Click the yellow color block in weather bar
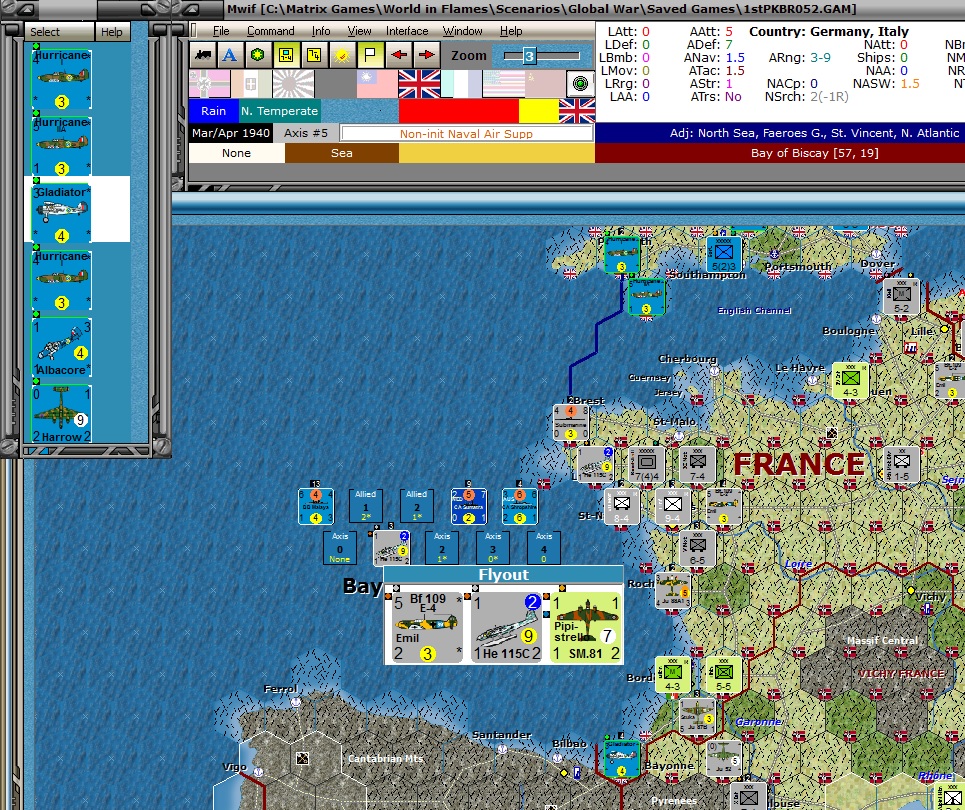The width and height of the screenshot is (965, 810). 539,111
